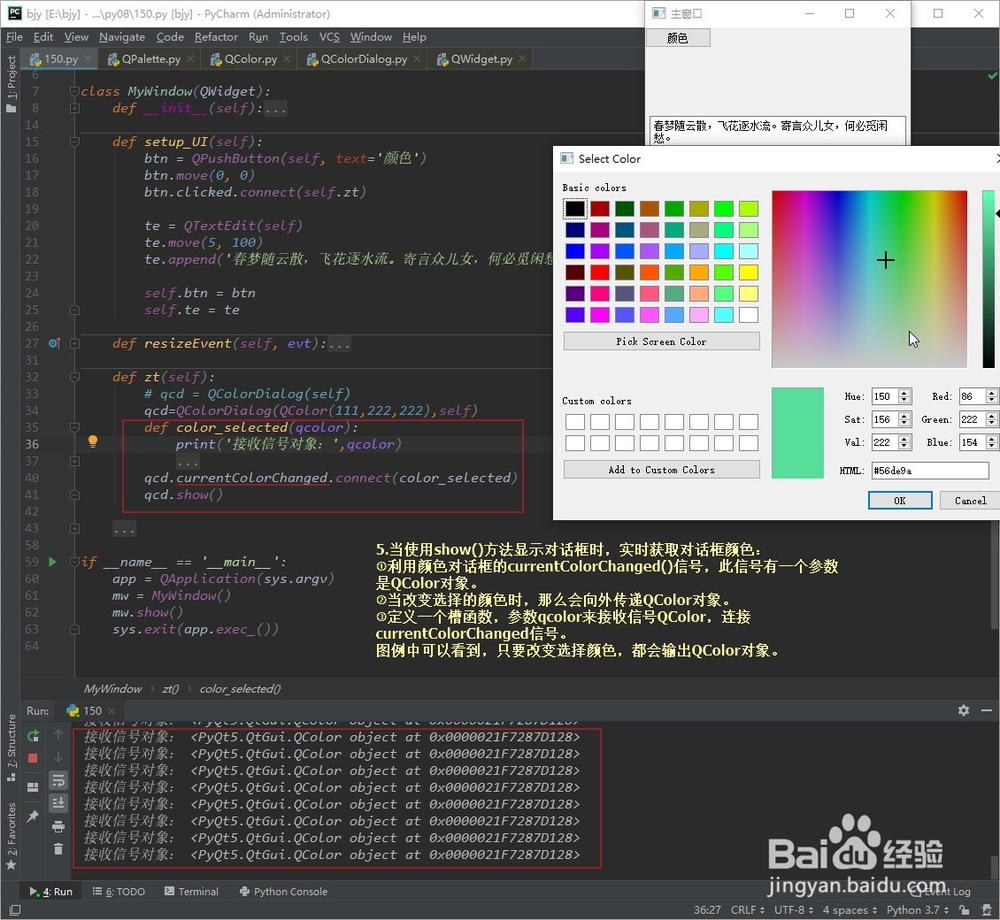
Task: Click Pick Screen Color button
Action: (661, 341)
